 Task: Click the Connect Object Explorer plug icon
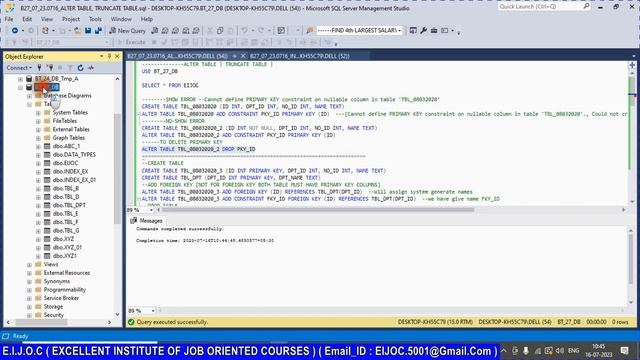40,68
